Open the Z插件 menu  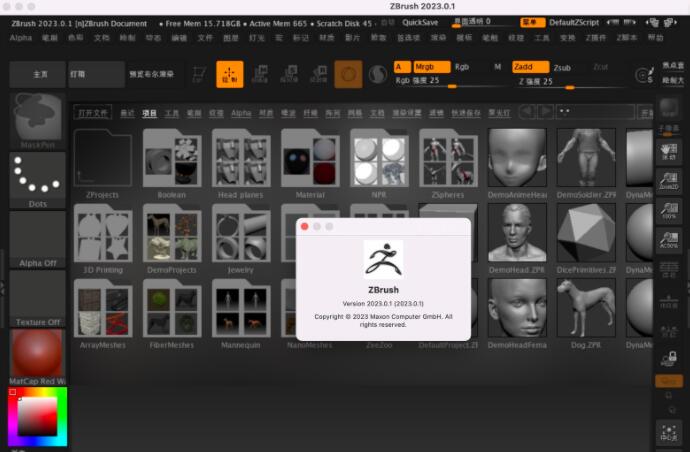595,38
